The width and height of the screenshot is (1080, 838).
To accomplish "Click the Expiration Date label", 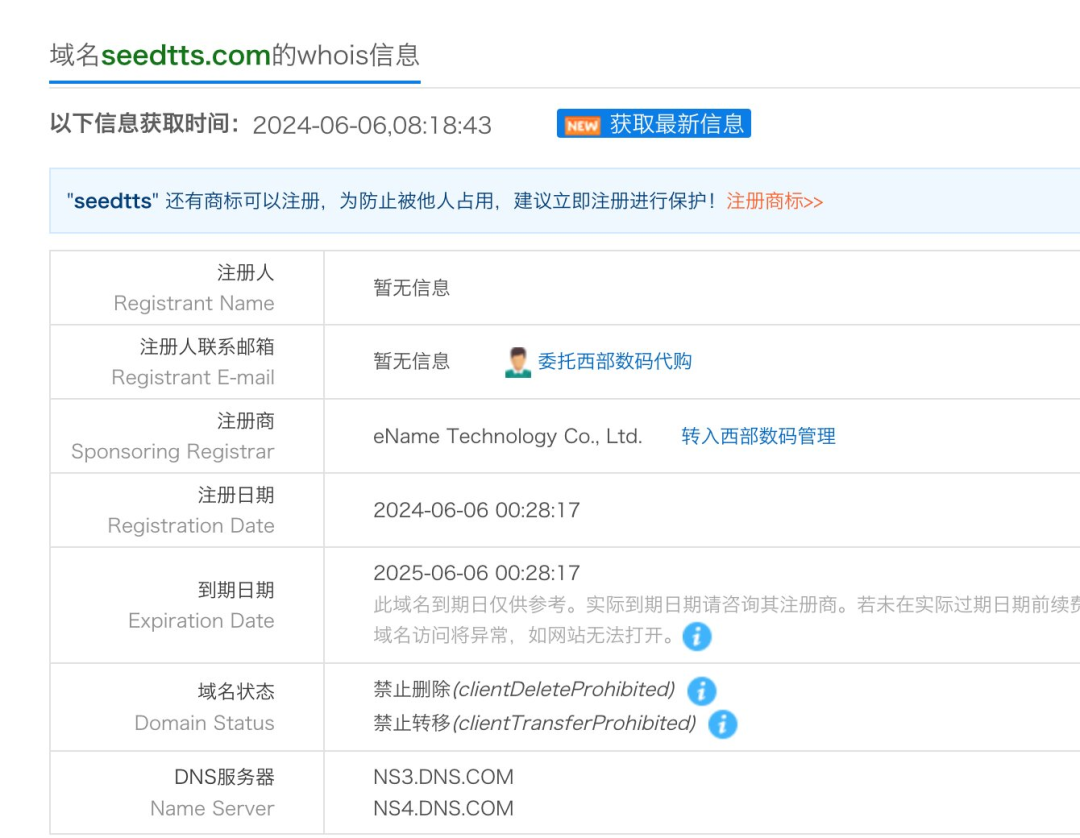I will tap(201, 621).
